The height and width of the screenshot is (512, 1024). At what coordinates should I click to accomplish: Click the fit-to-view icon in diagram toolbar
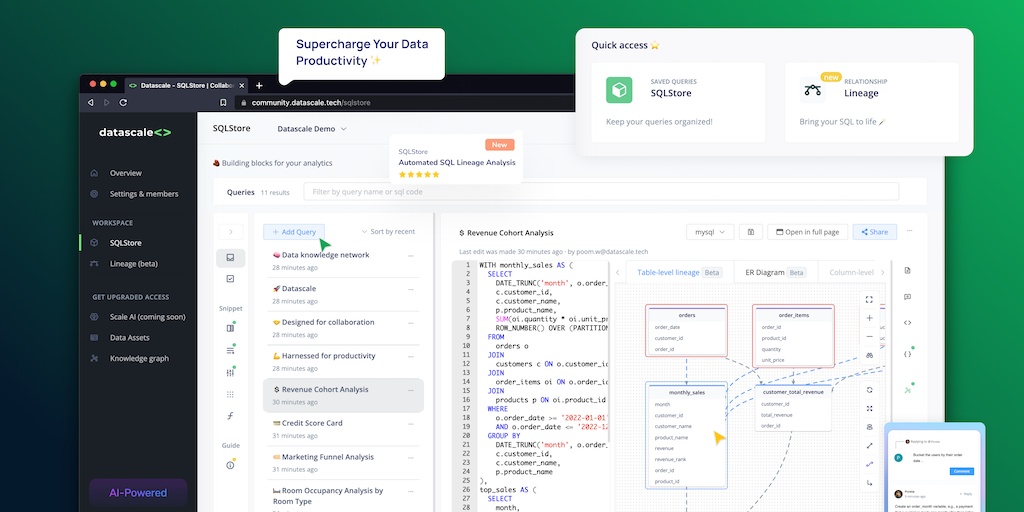click(869, 408)
